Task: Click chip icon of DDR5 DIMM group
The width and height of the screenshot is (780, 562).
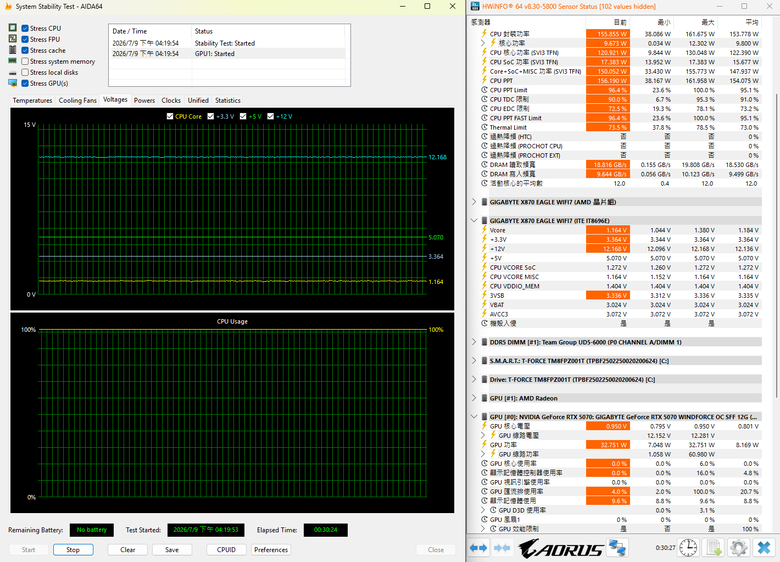Action: [x=484, y=342]
